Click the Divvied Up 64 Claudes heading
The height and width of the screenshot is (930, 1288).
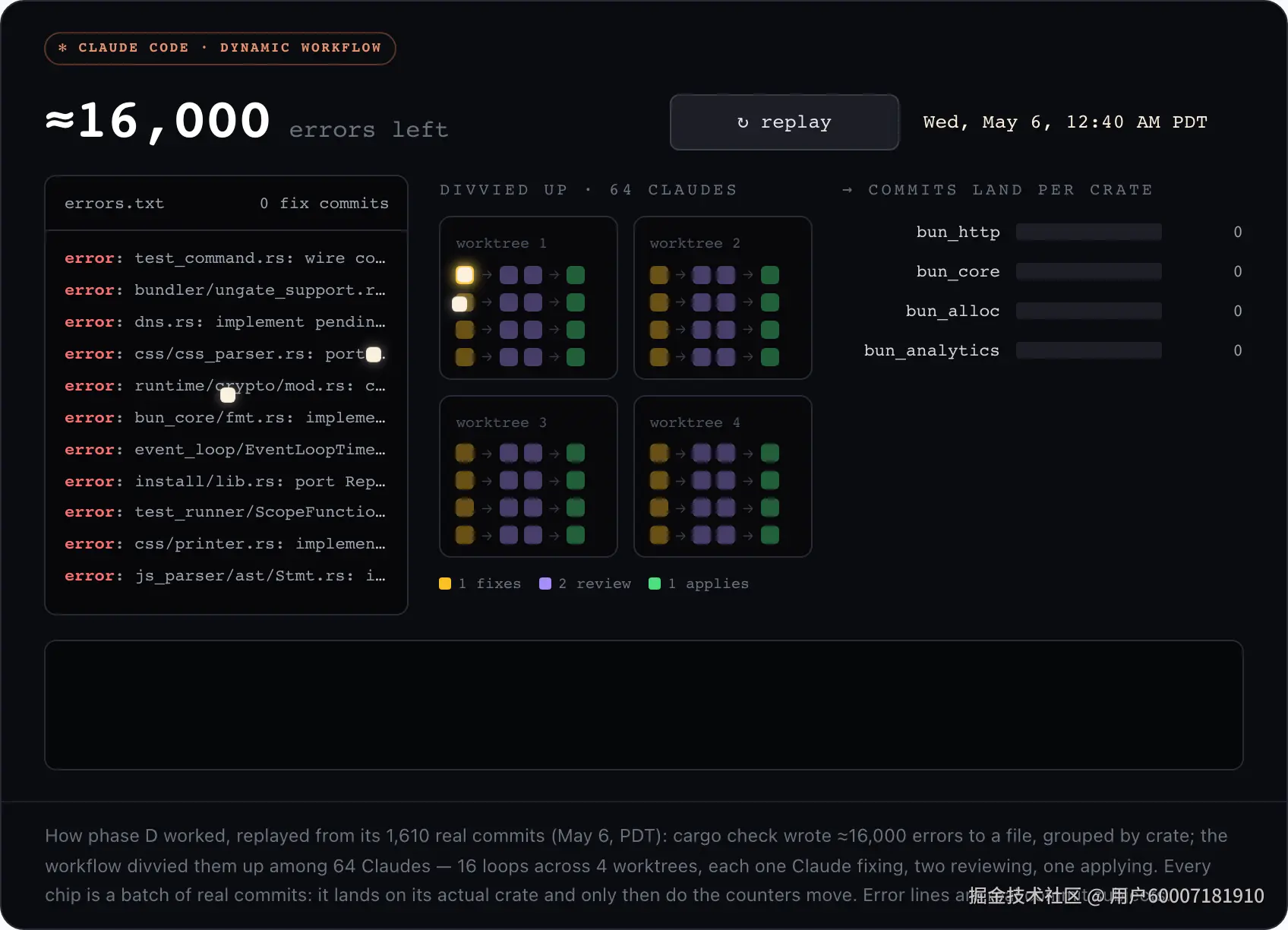589,190
